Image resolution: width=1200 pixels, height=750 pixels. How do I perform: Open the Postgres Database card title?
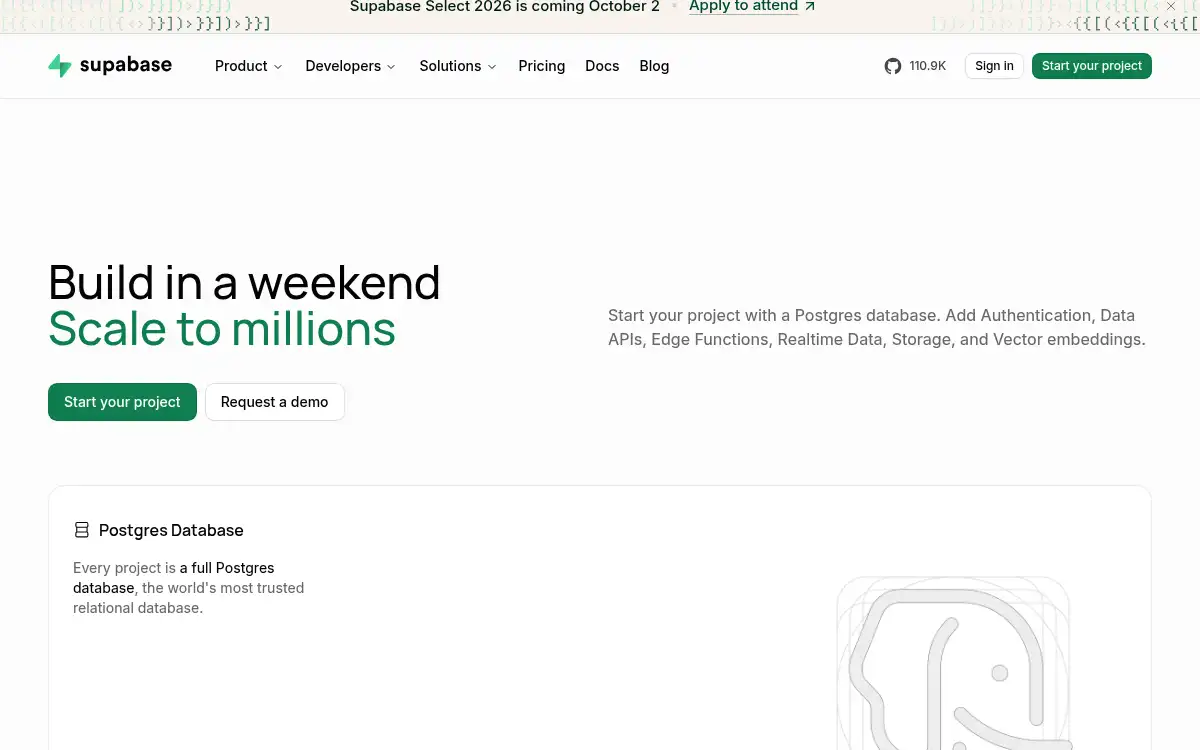(x=171, y=530)
